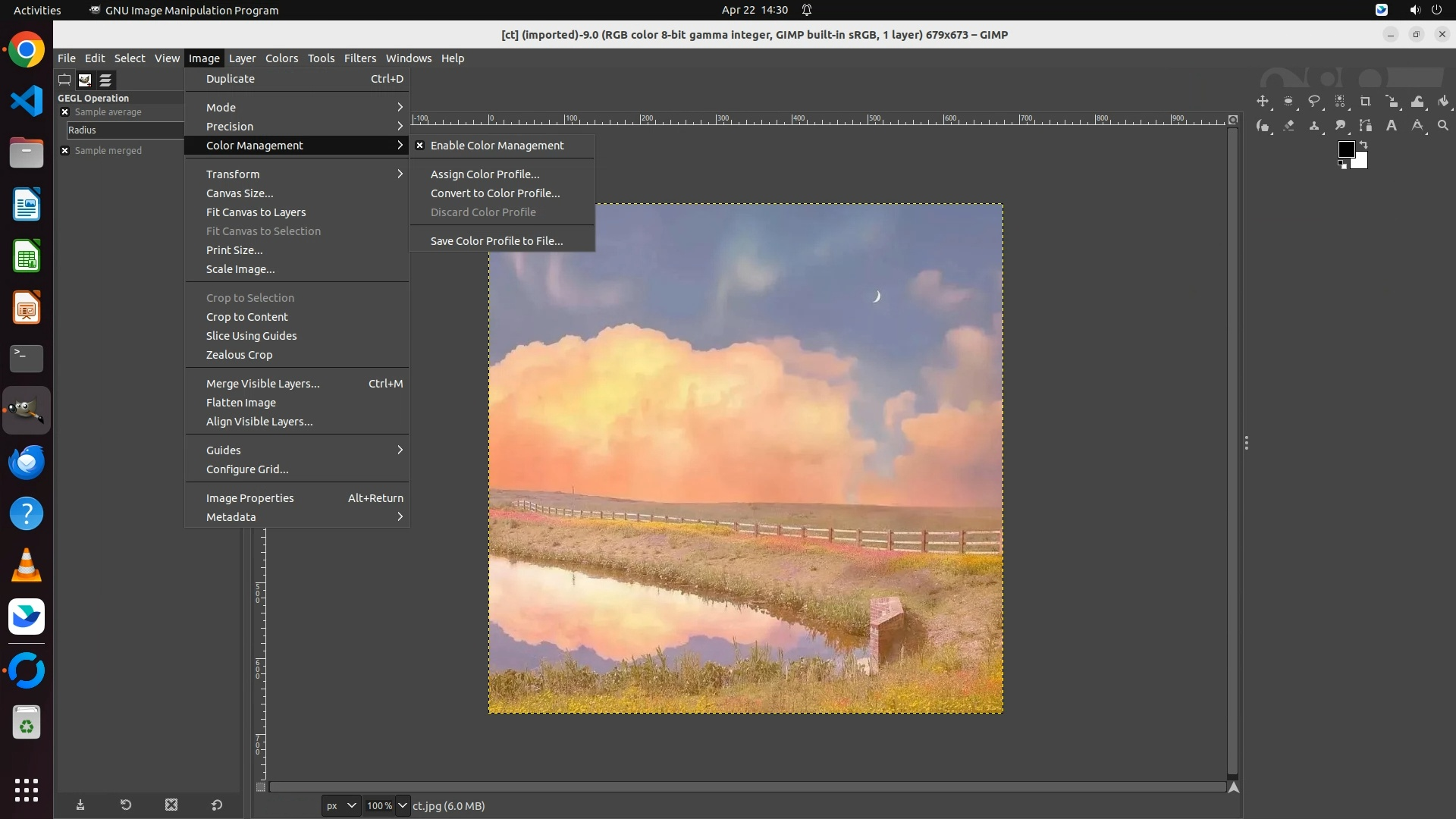Select the Move tool

tap(1263, 102)
